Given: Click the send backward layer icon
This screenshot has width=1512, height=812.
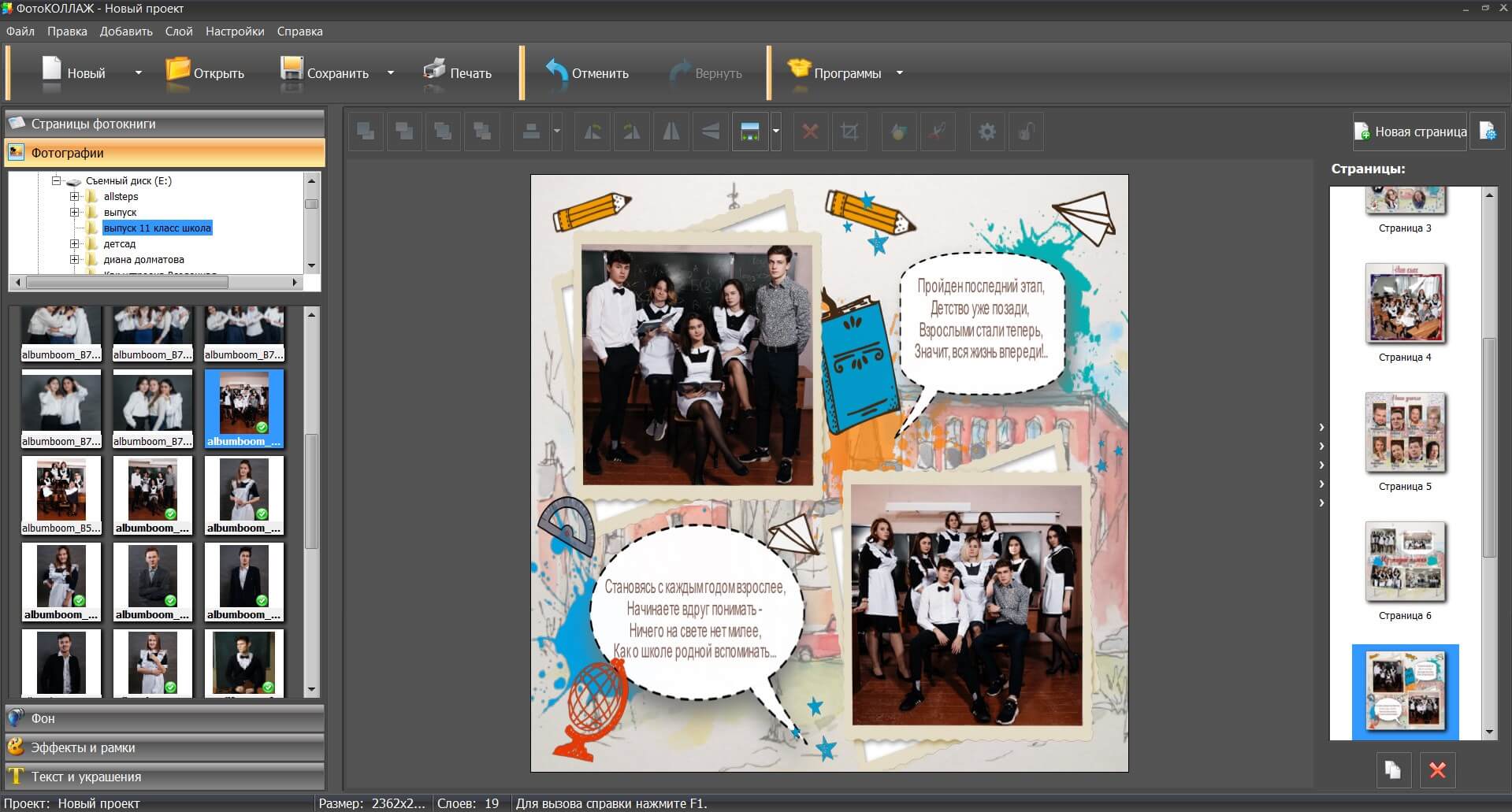Looking at the screenshot, I should tap(444, 132).
